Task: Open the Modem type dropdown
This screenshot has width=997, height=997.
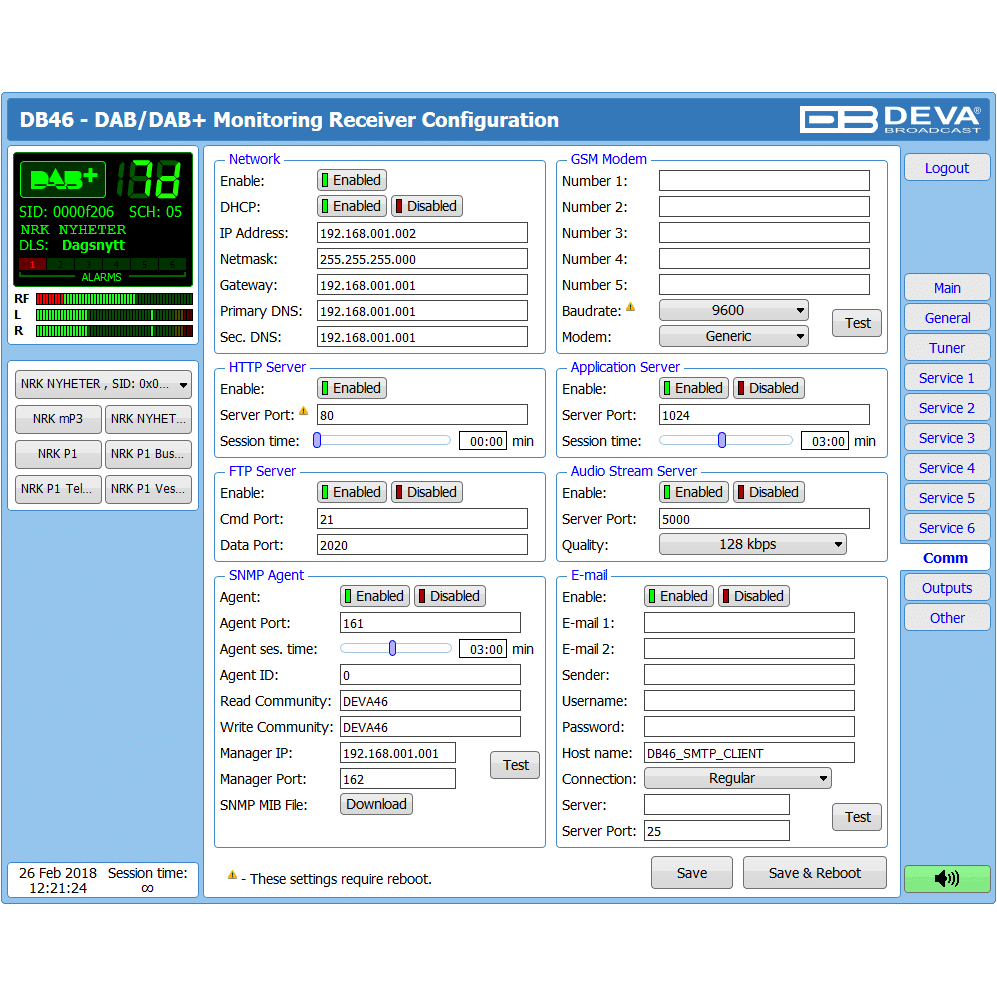Action: pos(734,336)
